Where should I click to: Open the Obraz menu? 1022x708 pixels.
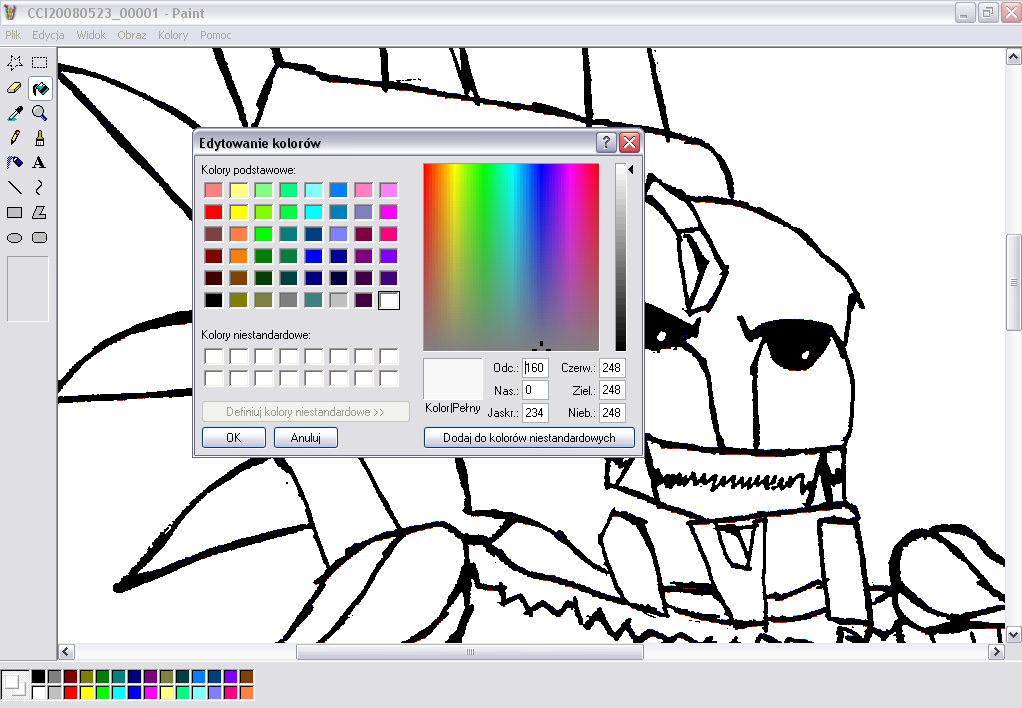point(131,34)
